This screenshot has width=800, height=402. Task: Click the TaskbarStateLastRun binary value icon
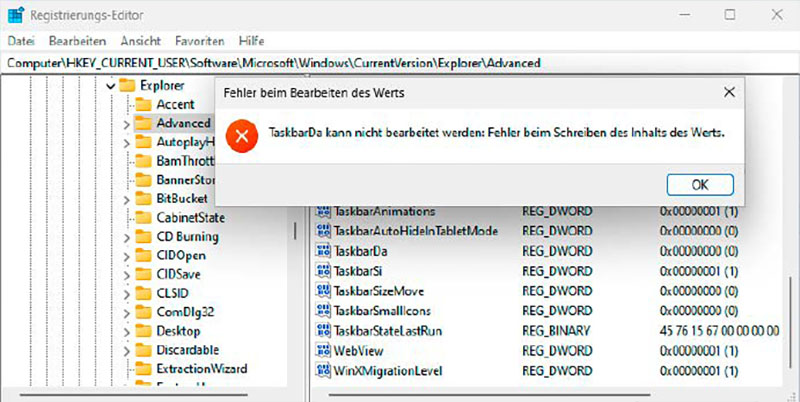click(x=323, y=330)
